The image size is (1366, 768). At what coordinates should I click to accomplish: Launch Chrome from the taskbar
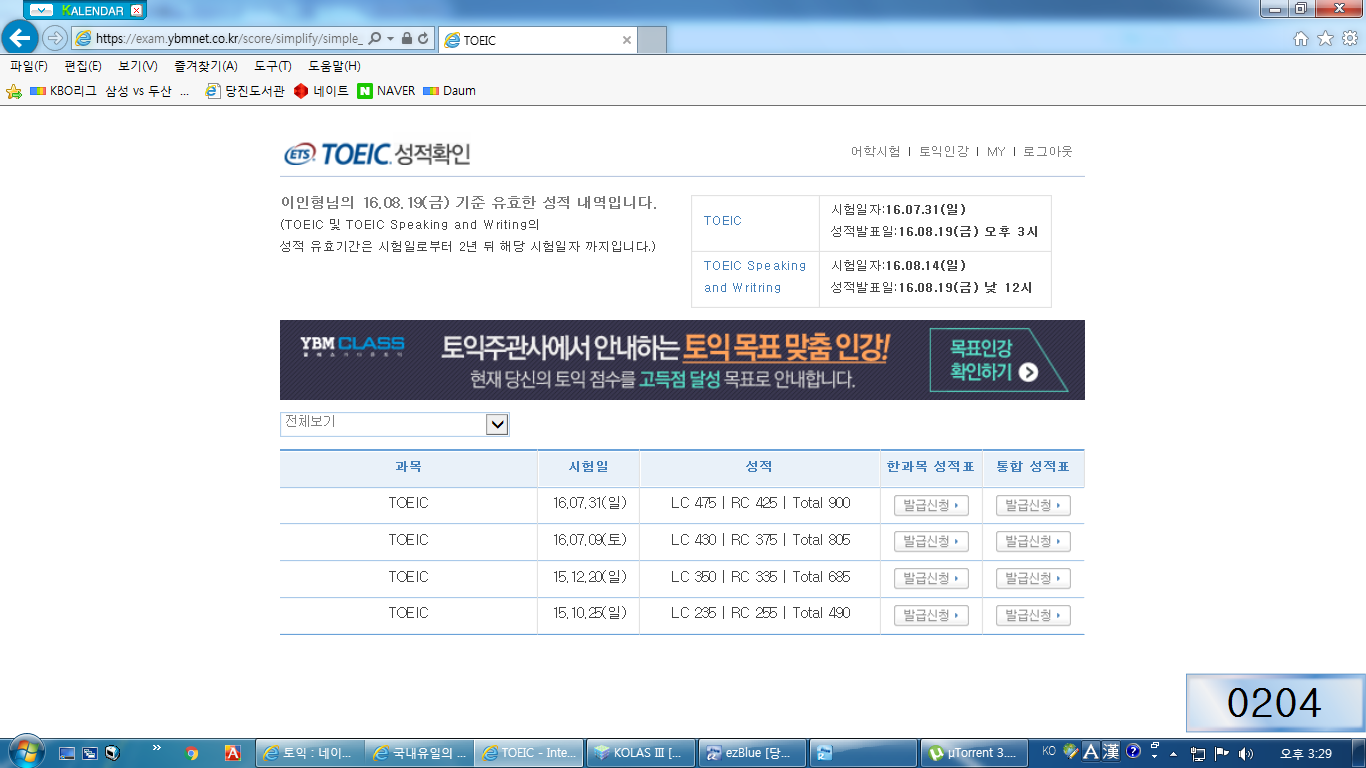pos(191,753)
